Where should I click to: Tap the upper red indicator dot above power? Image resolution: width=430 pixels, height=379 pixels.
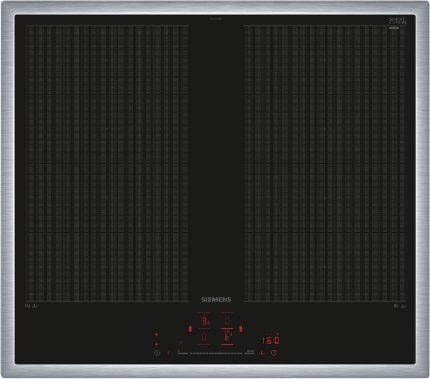coord(156,334)
